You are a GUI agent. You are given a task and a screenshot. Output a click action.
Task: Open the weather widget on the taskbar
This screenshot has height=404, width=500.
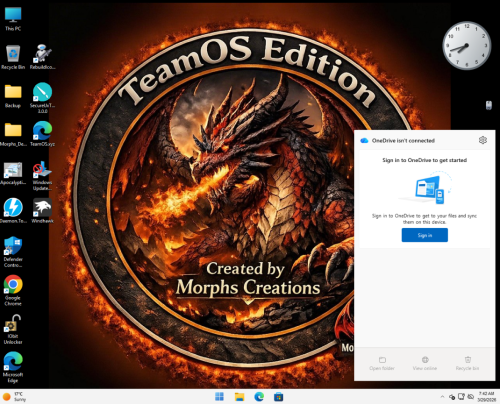[15, 397]
